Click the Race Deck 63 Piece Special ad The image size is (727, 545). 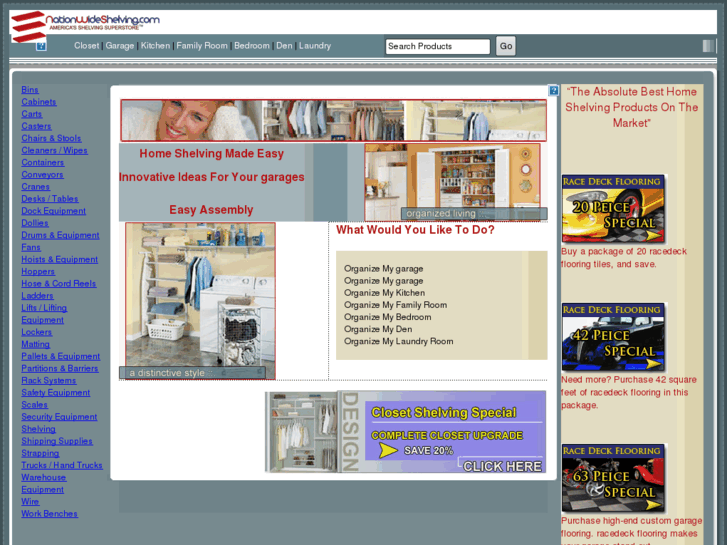[613, 478]
